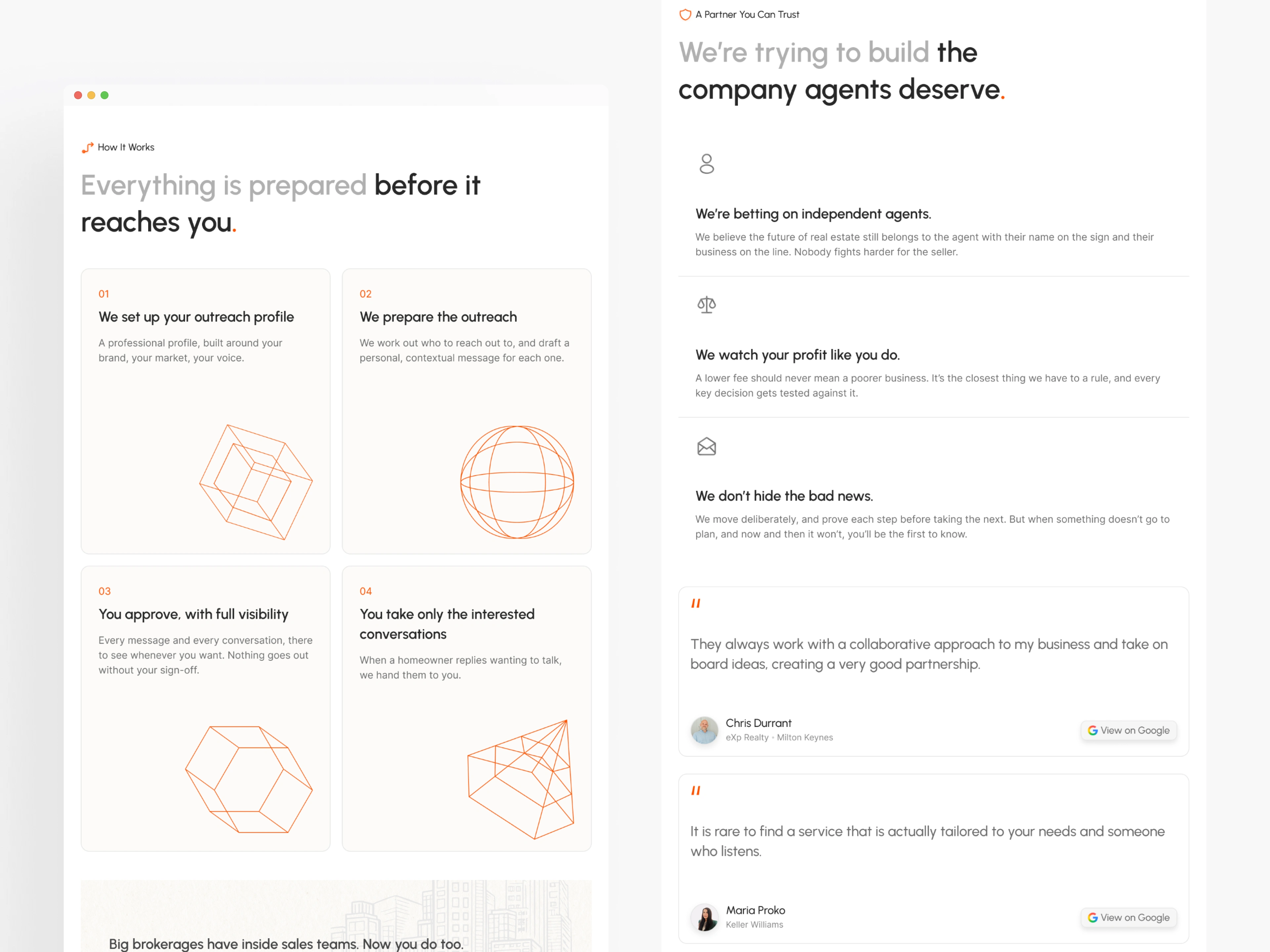Click the wireframe cube illustration in card 01

pyautogui.click(x=256, y=482)
